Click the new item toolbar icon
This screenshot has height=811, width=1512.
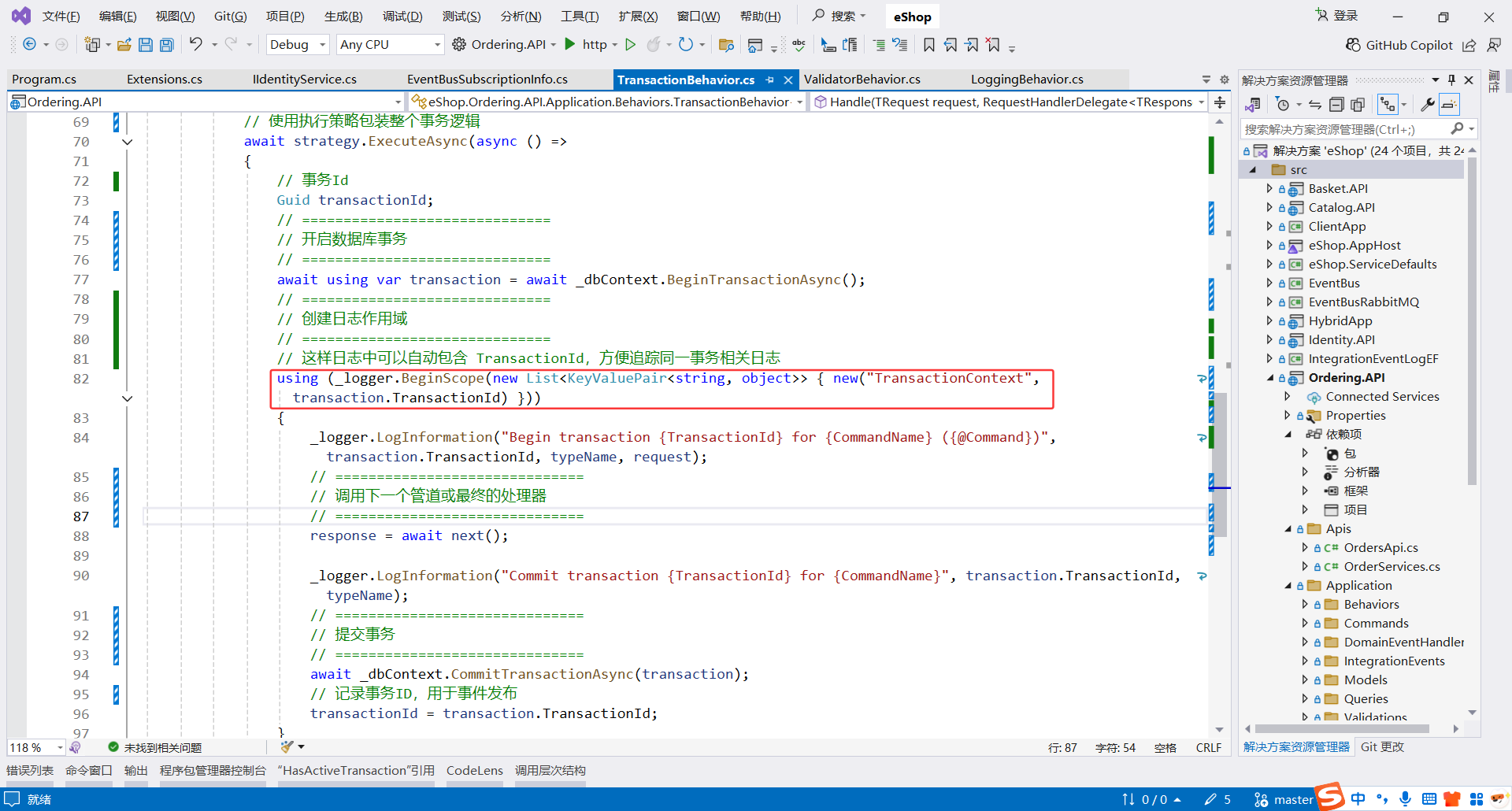coord(92,45)
